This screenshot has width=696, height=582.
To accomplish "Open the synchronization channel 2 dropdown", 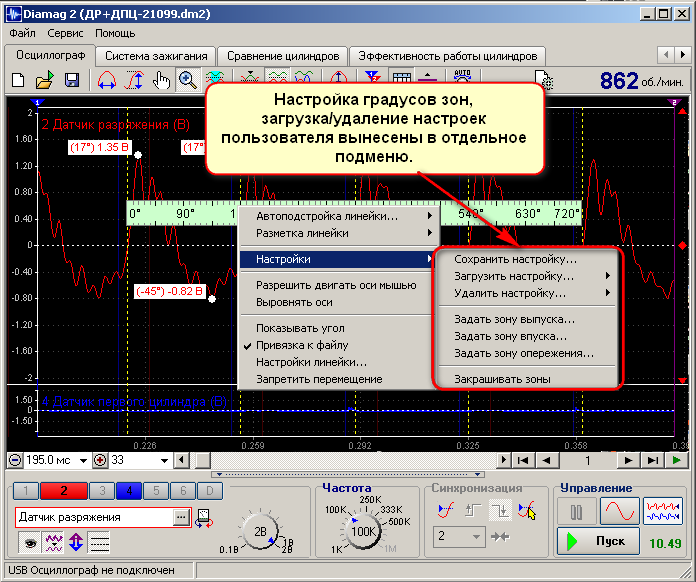I will 476,537.
